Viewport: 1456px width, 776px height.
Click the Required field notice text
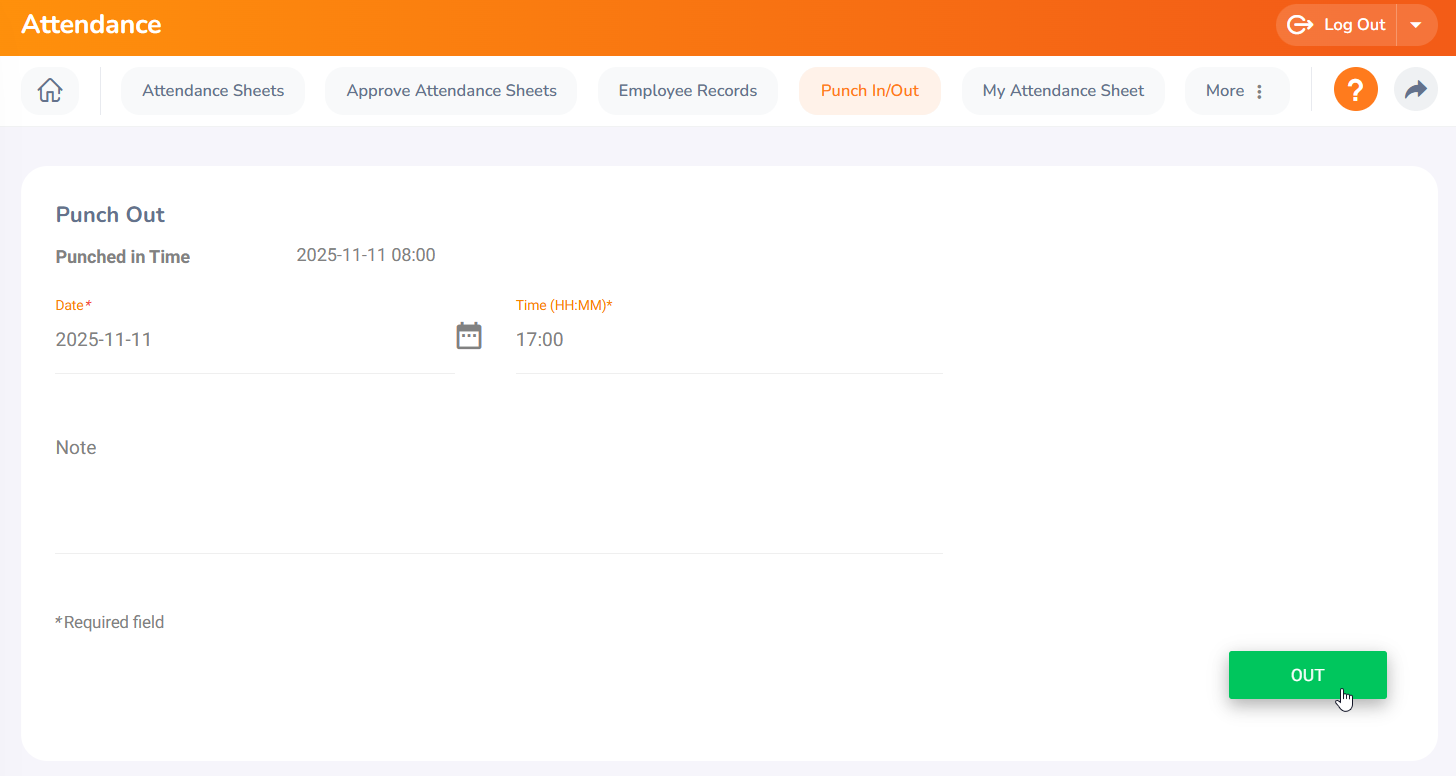point(110,622)
